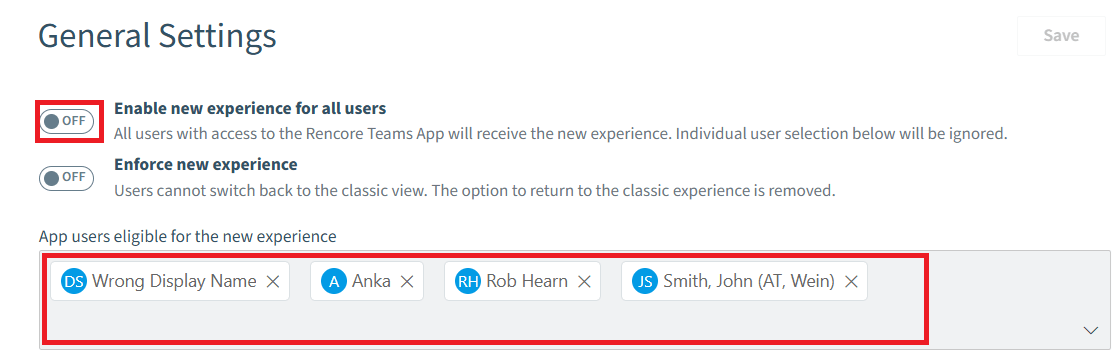Remove the Wrong Display Name user chip
This screenshot has width=1118, height=362.
[272, 281]
